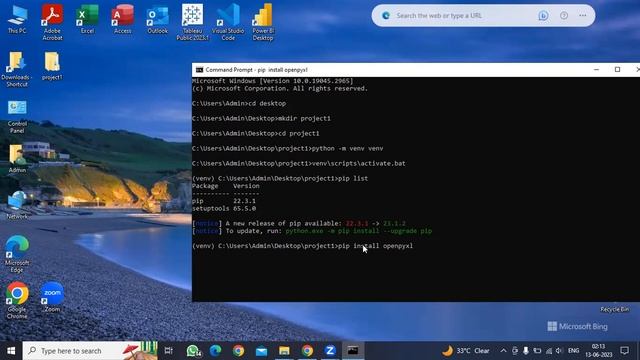The image size is (640, 360).
Task: Open the Excel desktop shortcut
Action: pyautogui.click(x=87, y=19)
